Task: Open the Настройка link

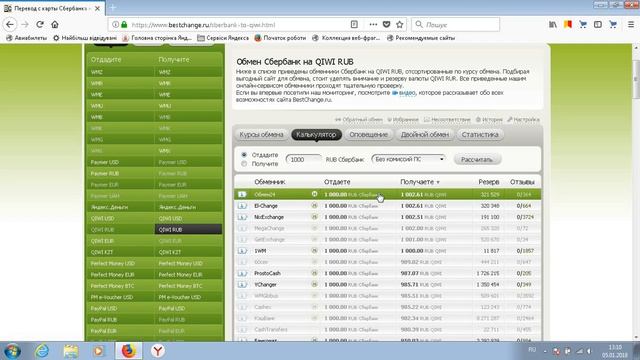Action: [x=523, y=120]
